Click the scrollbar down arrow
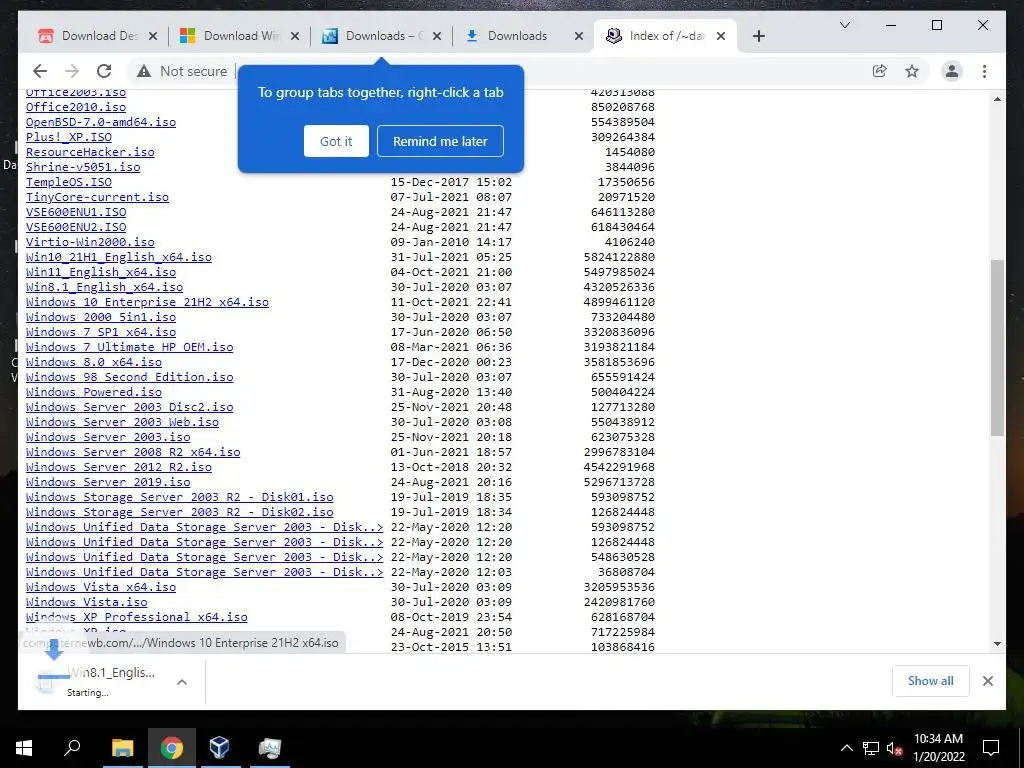Screen dimensions: 1024x768 coord(997,644)
